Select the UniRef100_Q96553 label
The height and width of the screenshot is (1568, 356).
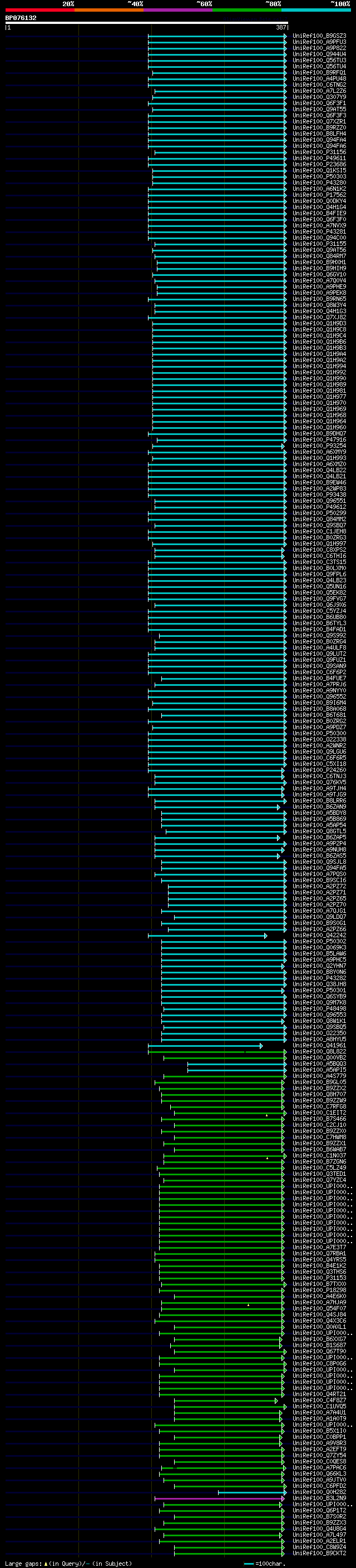(x=319, y=1015)
